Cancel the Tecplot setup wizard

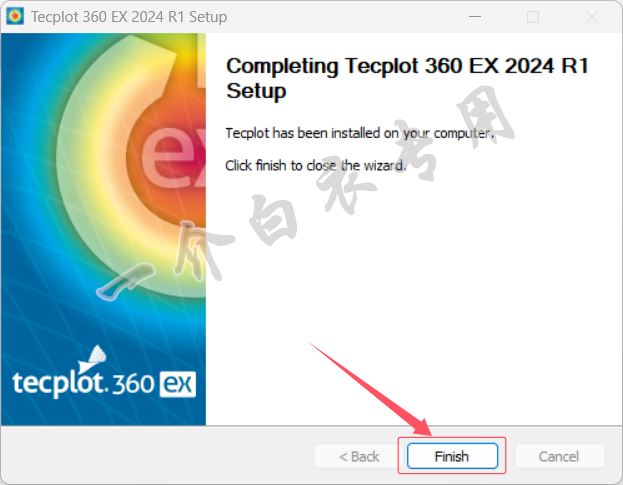coord(559,456)
